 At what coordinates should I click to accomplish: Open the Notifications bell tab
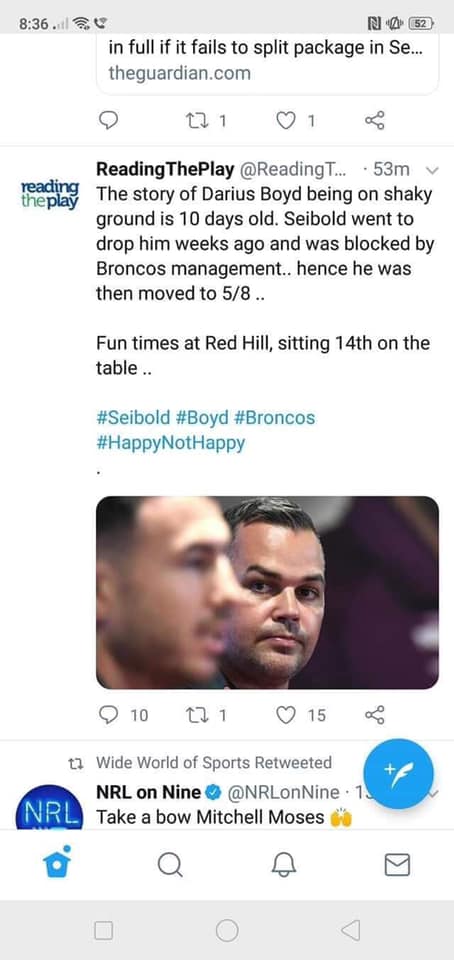[x=284, y=864]
